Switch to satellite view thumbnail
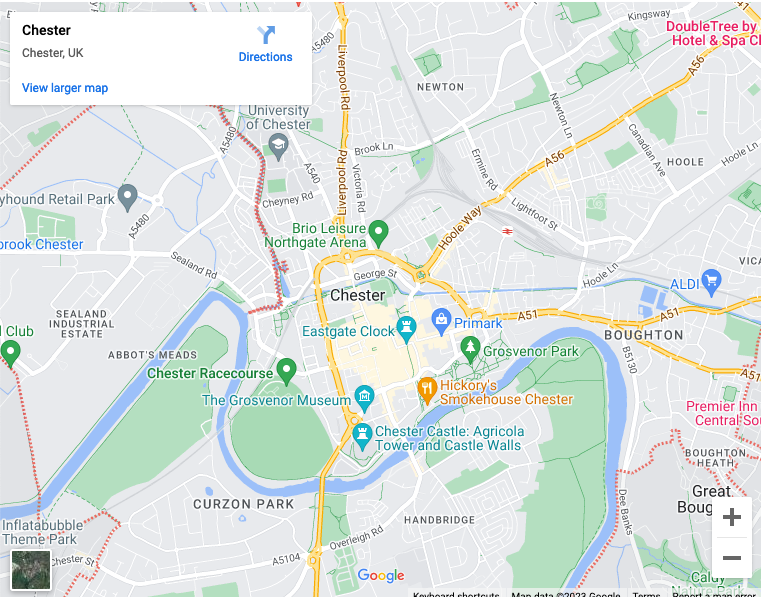 click(x=31, y=570)
